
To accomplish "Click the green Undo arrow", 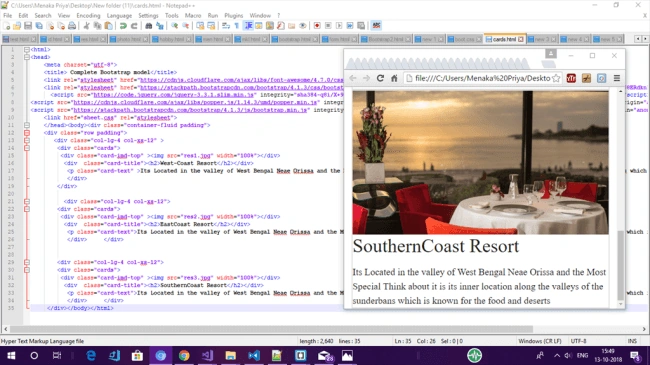I will 123,26.
